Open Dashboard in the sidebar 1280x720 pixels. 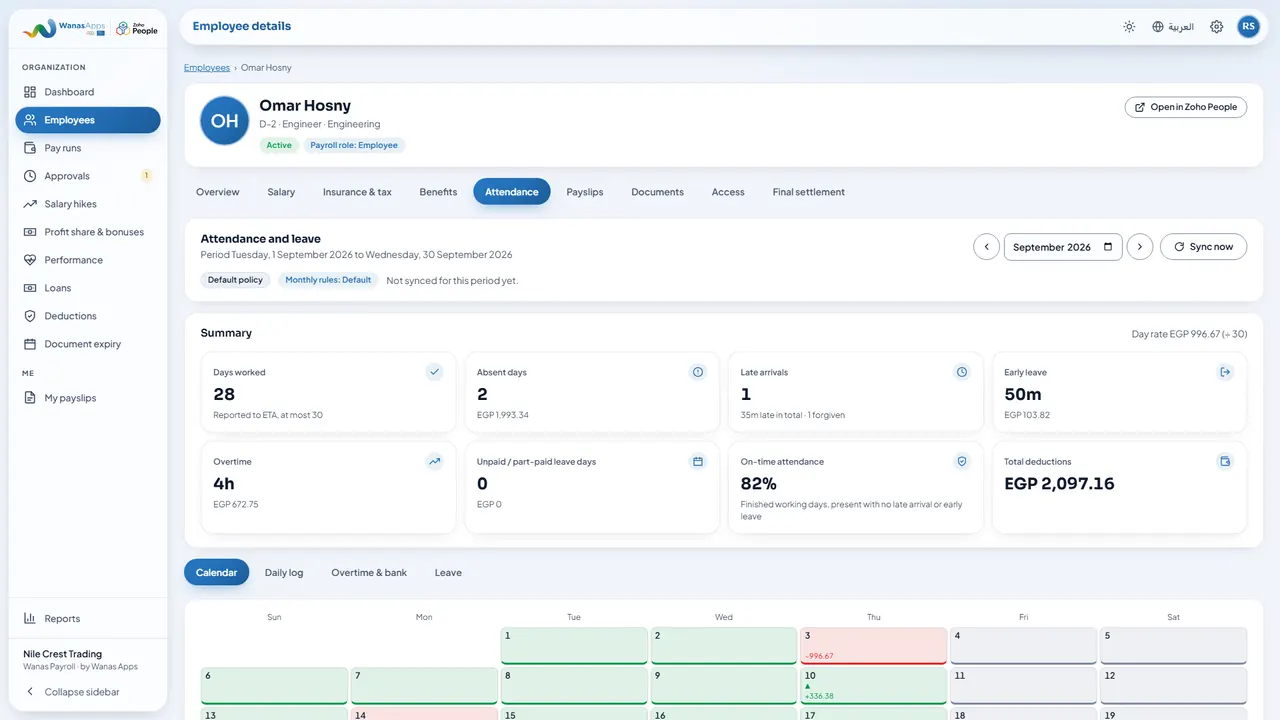point(88,92)
